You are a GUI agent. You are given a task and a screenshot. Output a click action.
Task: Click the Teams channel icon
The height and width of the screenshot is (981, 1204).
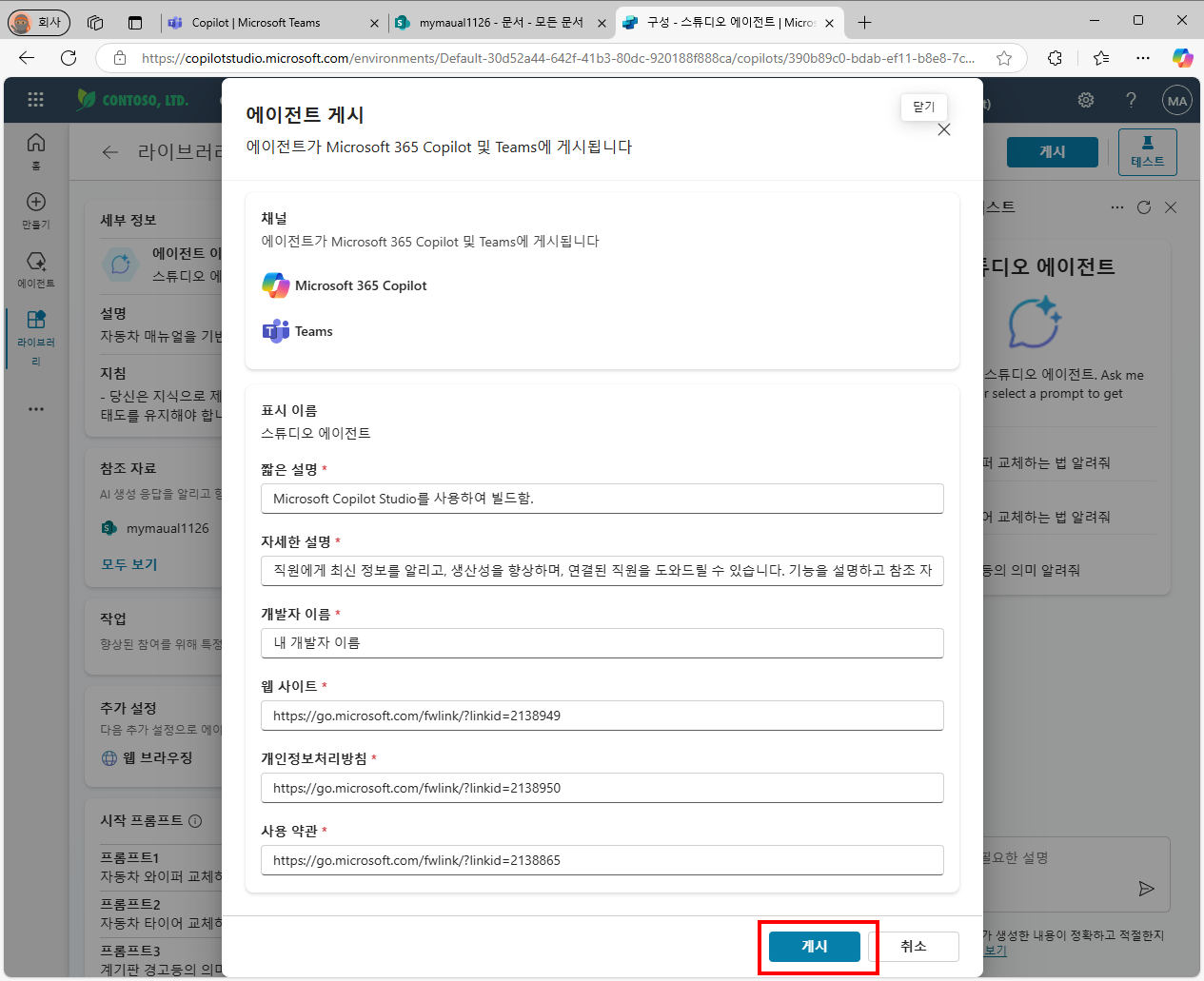(x=275, y=331)
